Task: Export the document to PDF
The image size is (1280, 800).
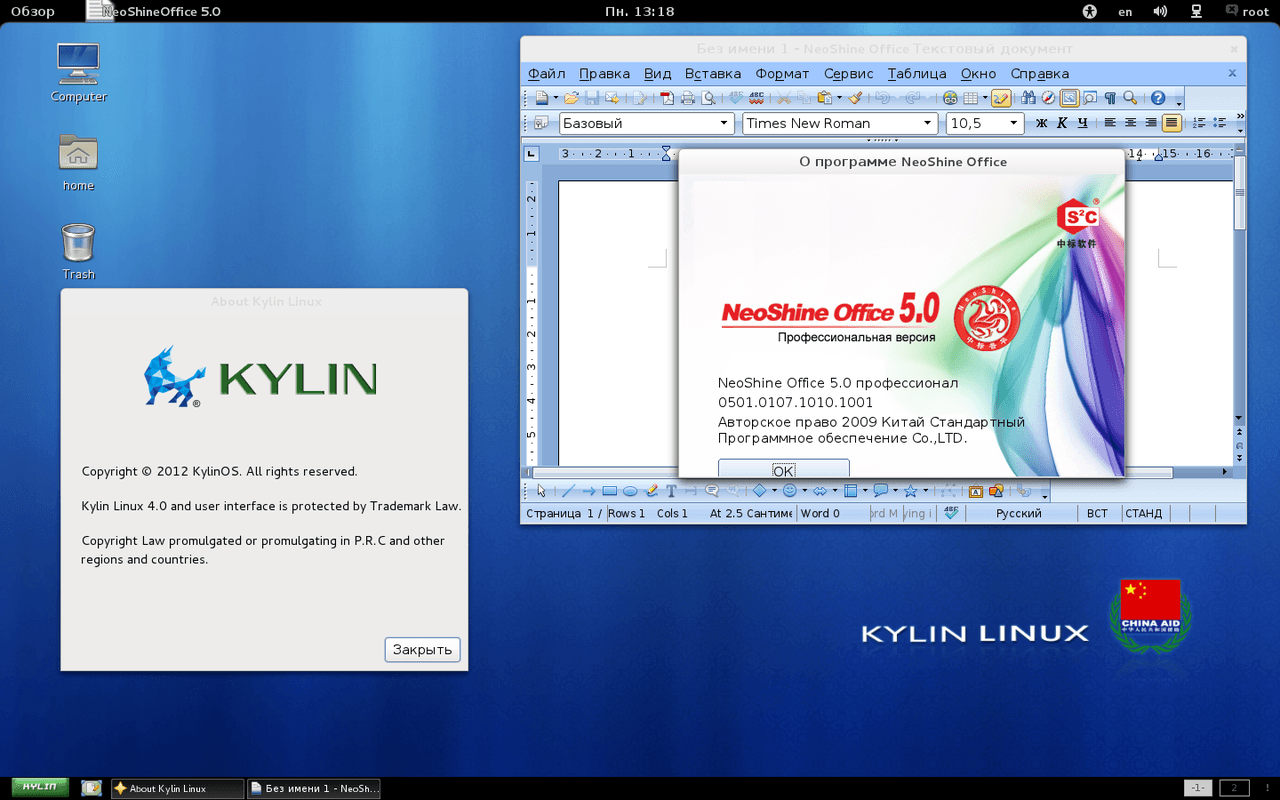Action: (666, 98)
